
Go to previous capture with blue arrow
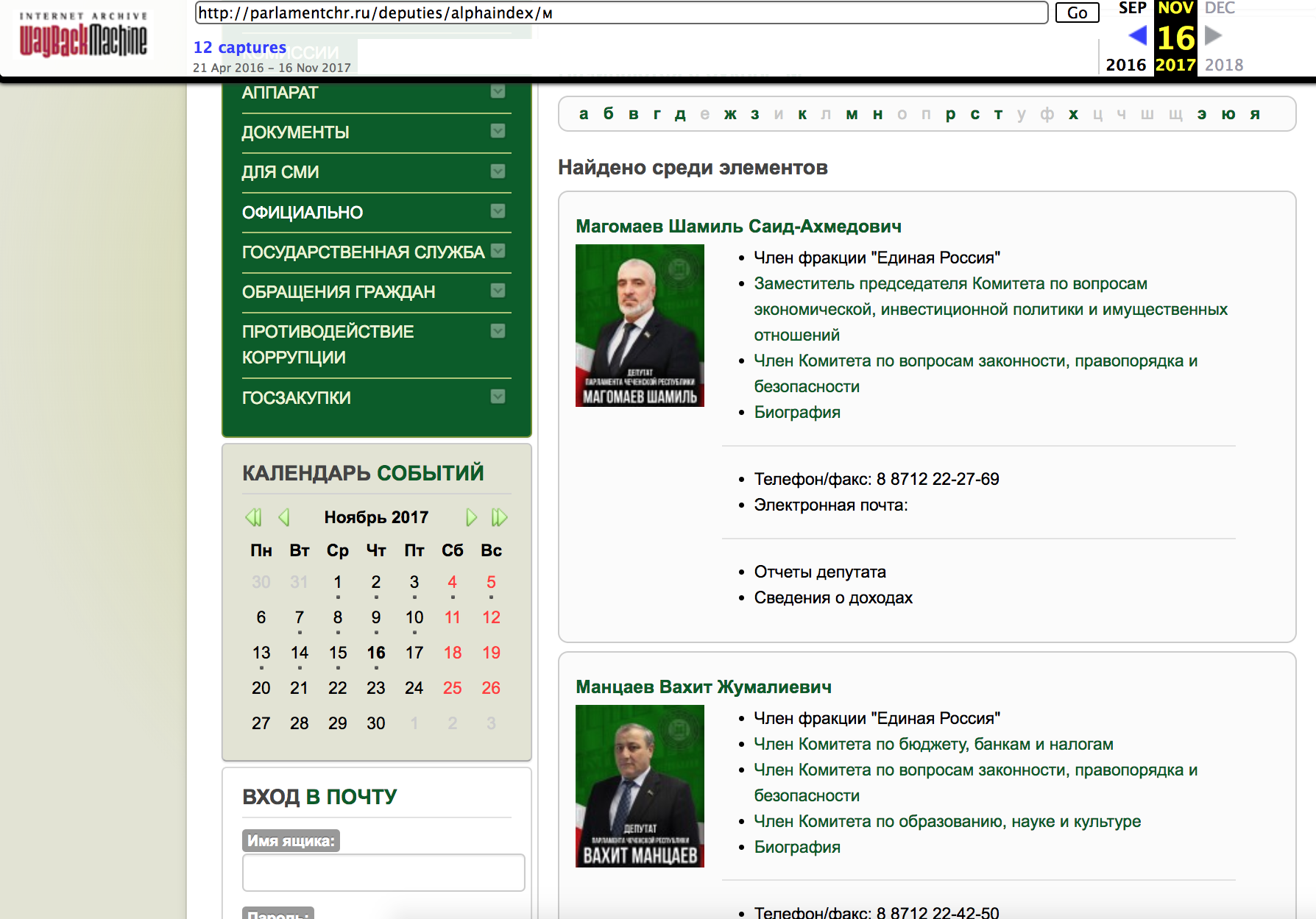point(1137,35)
